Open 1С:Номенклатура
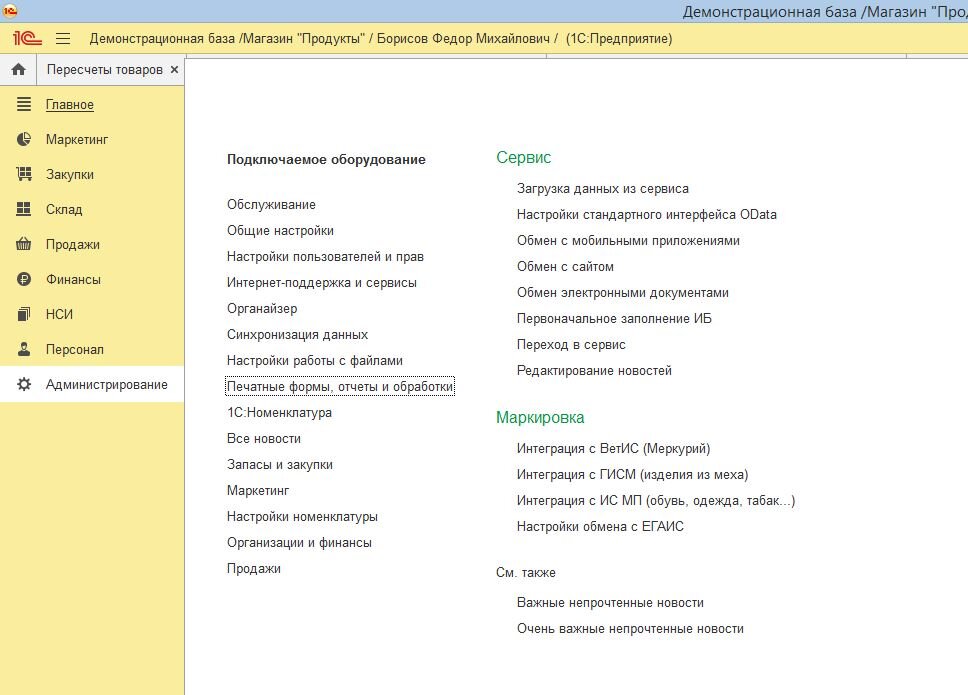This screenshot has width=968, height=695. point(279,412)
